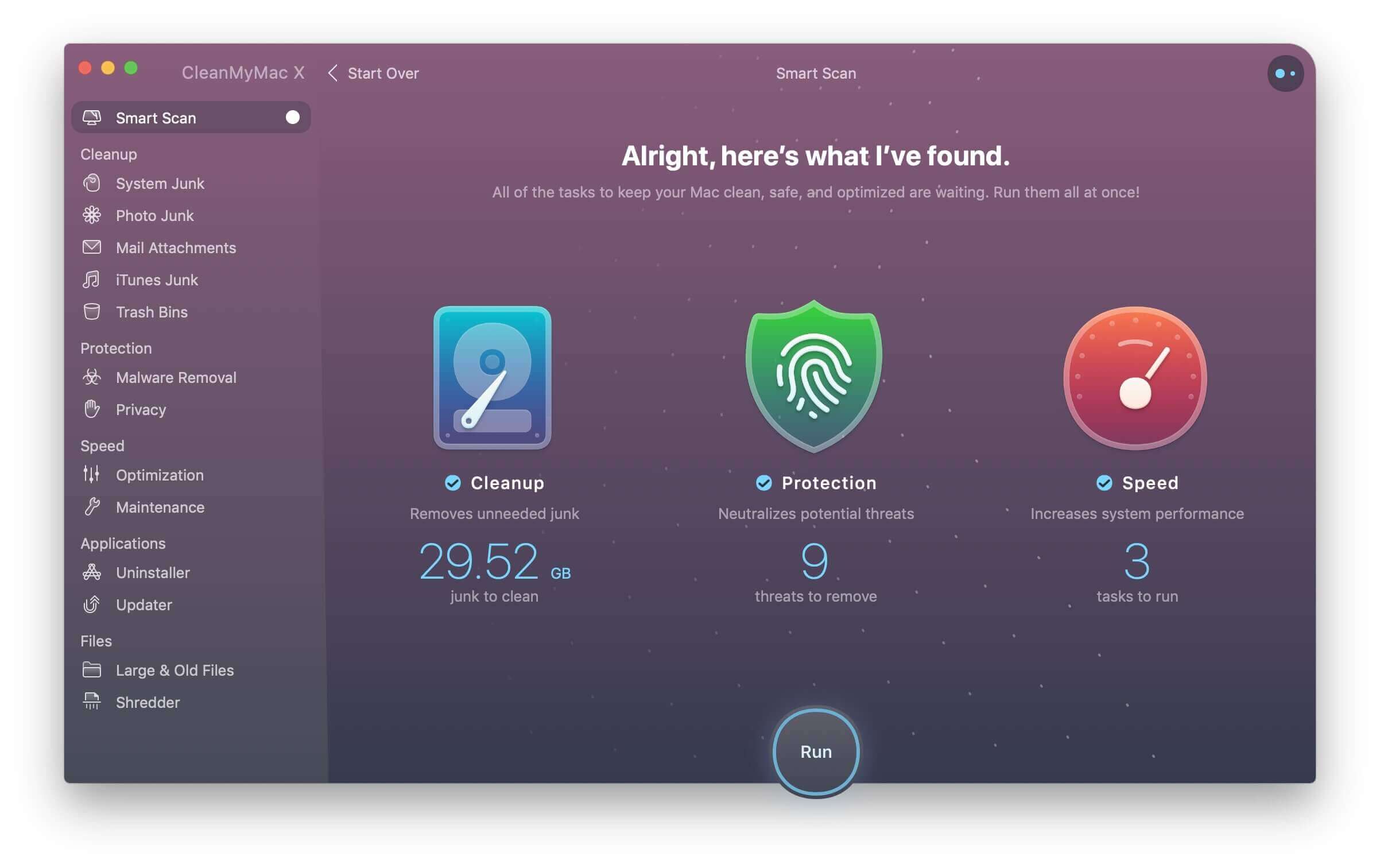Click the Run button to execute
This screenshot has width=1380, height=868.
815,751
